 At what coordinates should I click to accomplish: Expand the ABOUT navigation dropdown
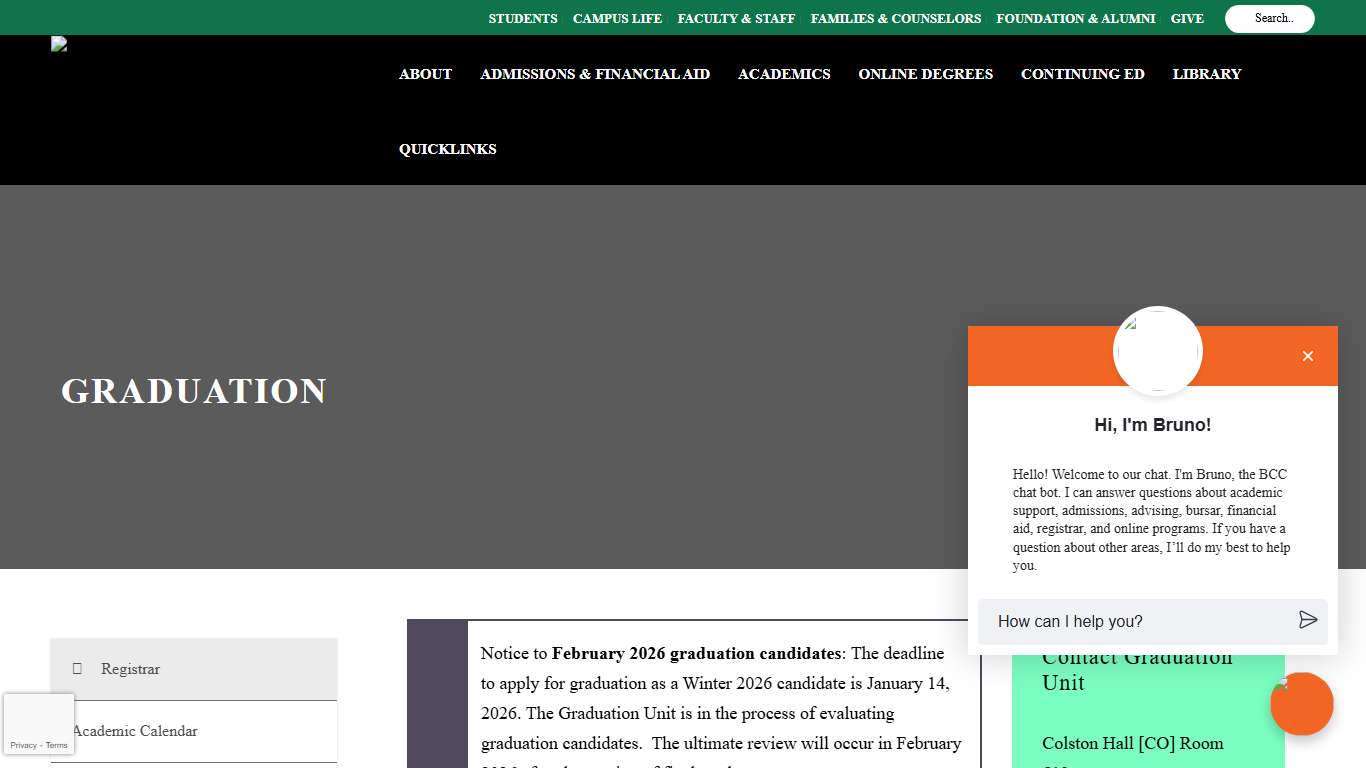coord(425,74)
